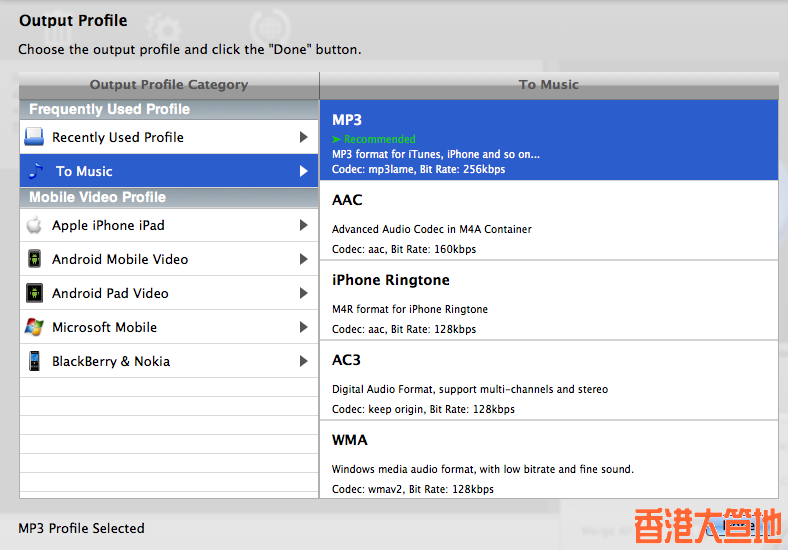Expand Apple iPhone iPad arrow

(303, 225)
